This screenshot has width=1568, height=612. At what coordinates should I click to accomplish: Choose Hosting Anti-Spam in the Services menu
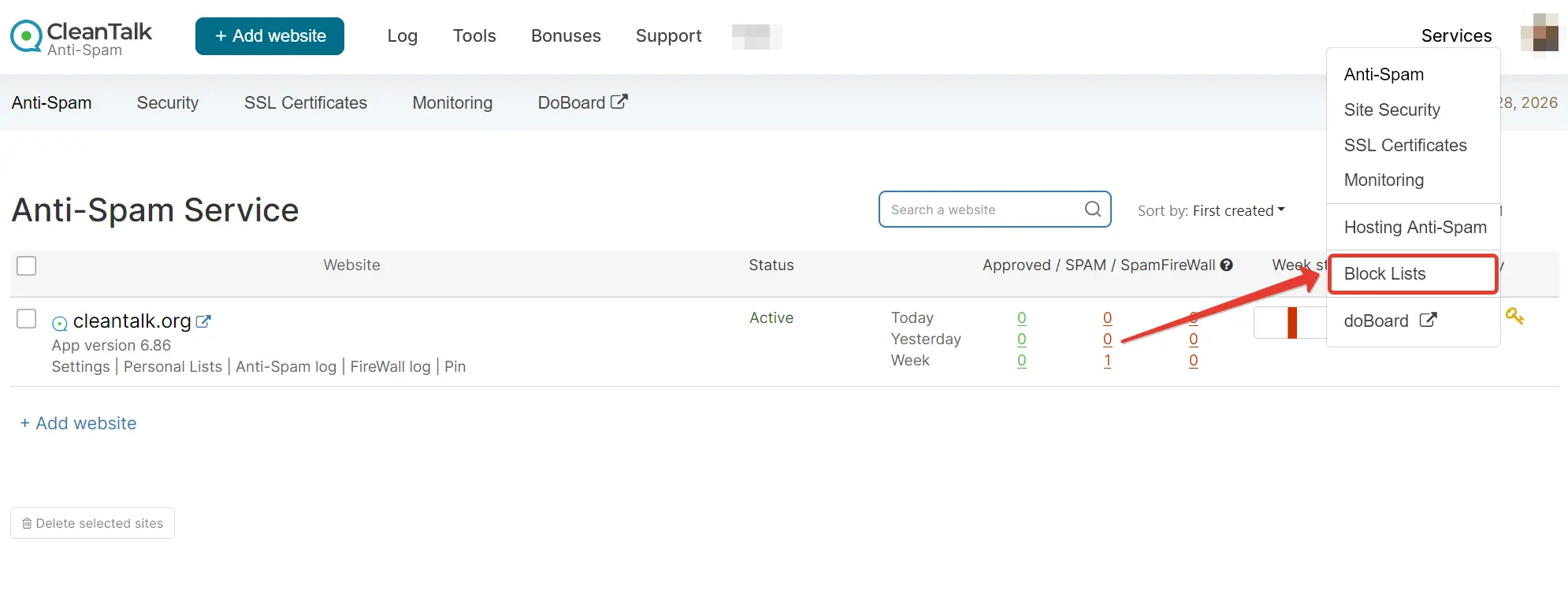point(1415,227)
